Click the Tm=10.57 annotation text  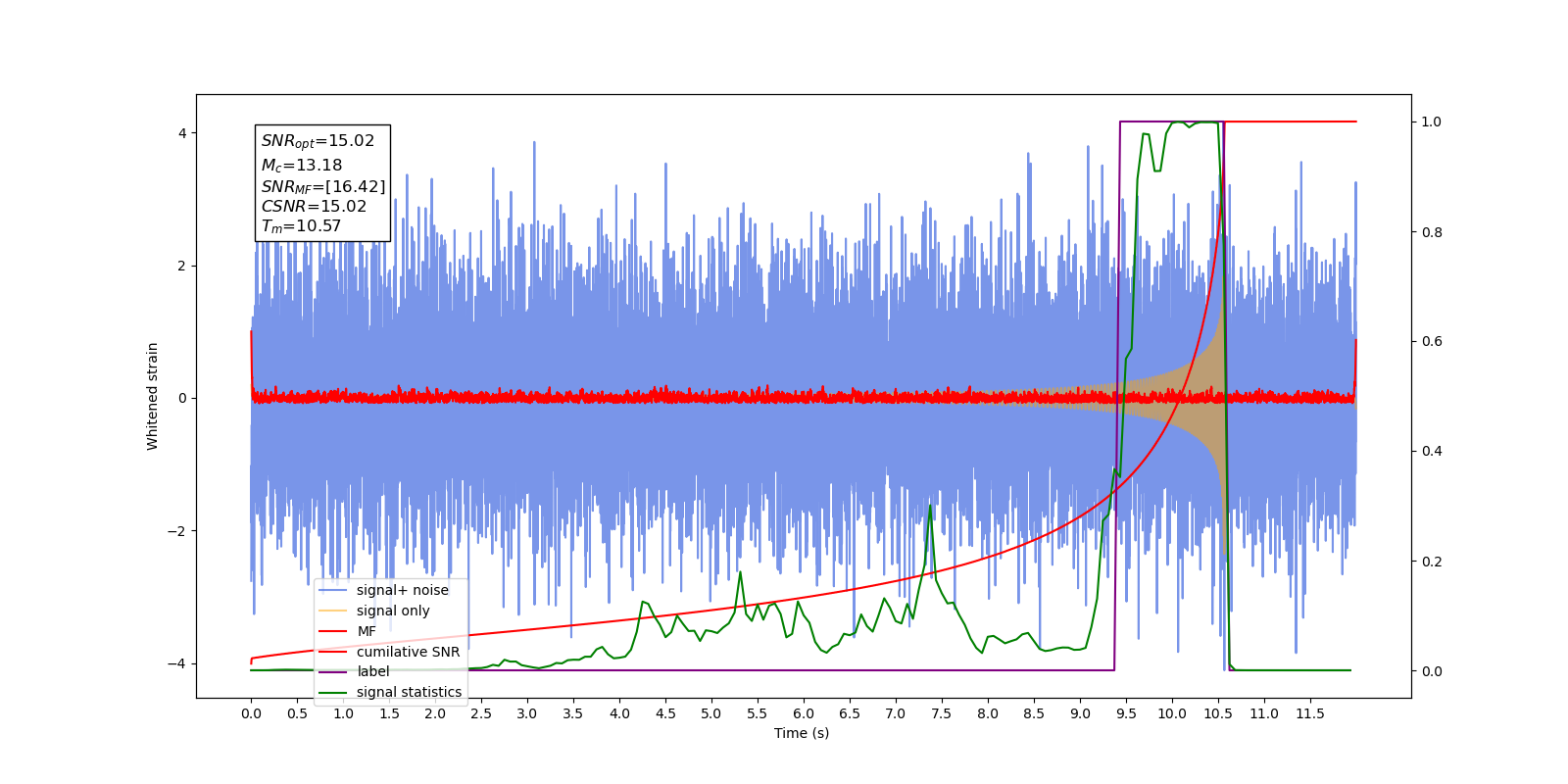301,226
